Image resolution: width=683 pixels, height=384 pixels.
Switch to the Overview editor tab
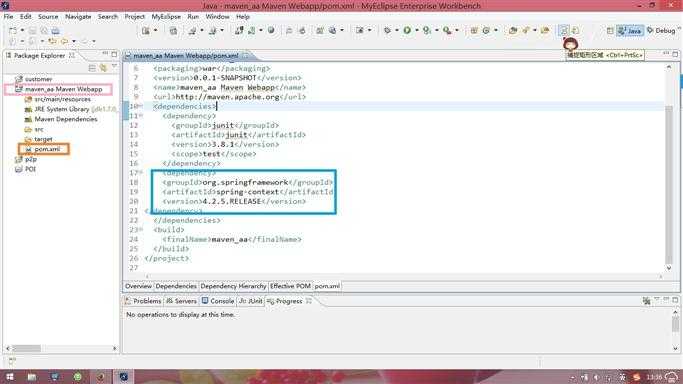pyautogui.click(x=138, y=286)
